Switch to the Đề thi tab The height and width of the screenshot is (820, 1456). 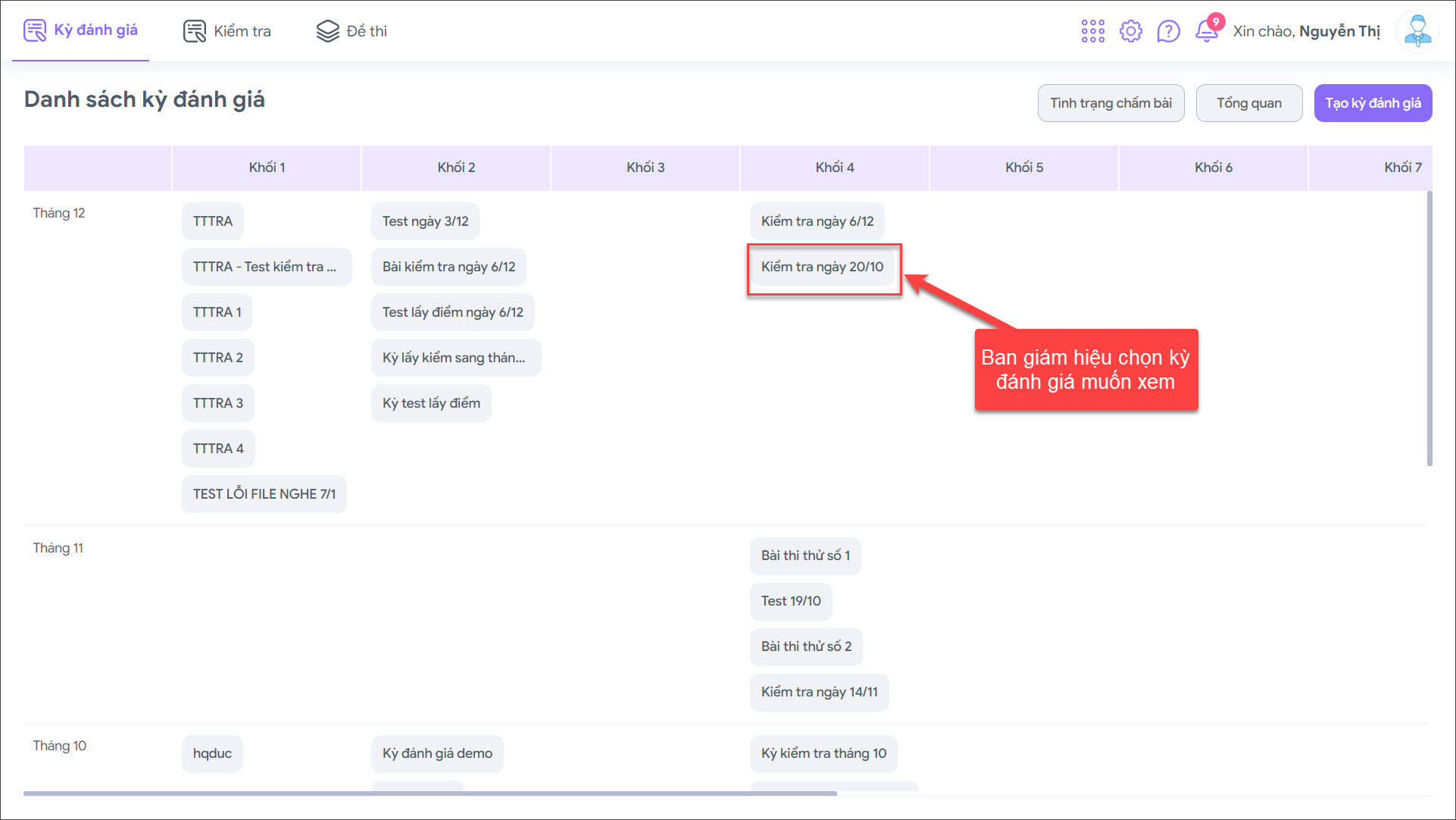coord(367,31)
